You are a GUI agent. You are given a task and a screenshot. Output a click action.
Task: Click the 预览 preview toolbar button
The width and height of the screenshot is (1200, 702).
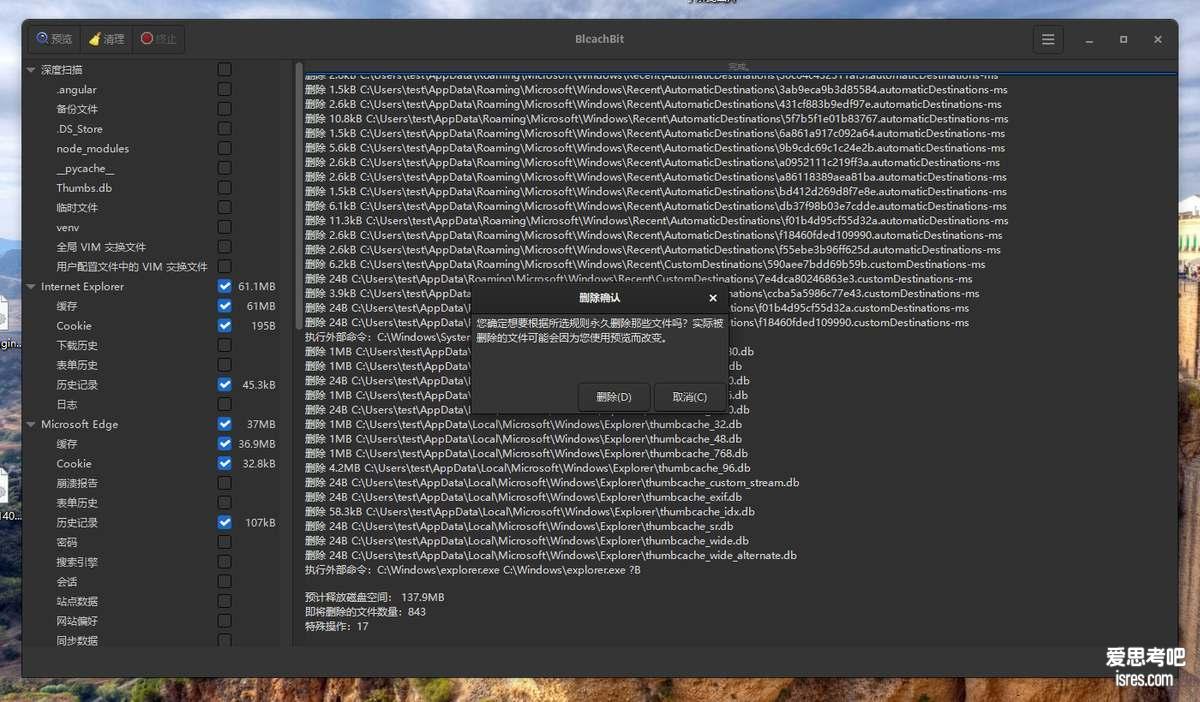coord(55,39)
